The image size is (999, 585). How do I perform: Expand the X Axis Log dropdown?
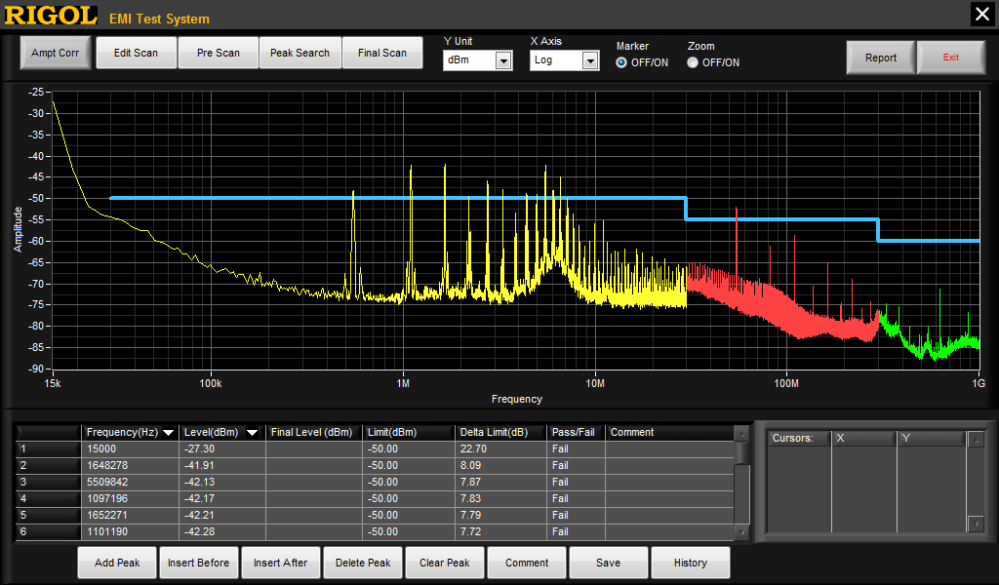(590, 62)
